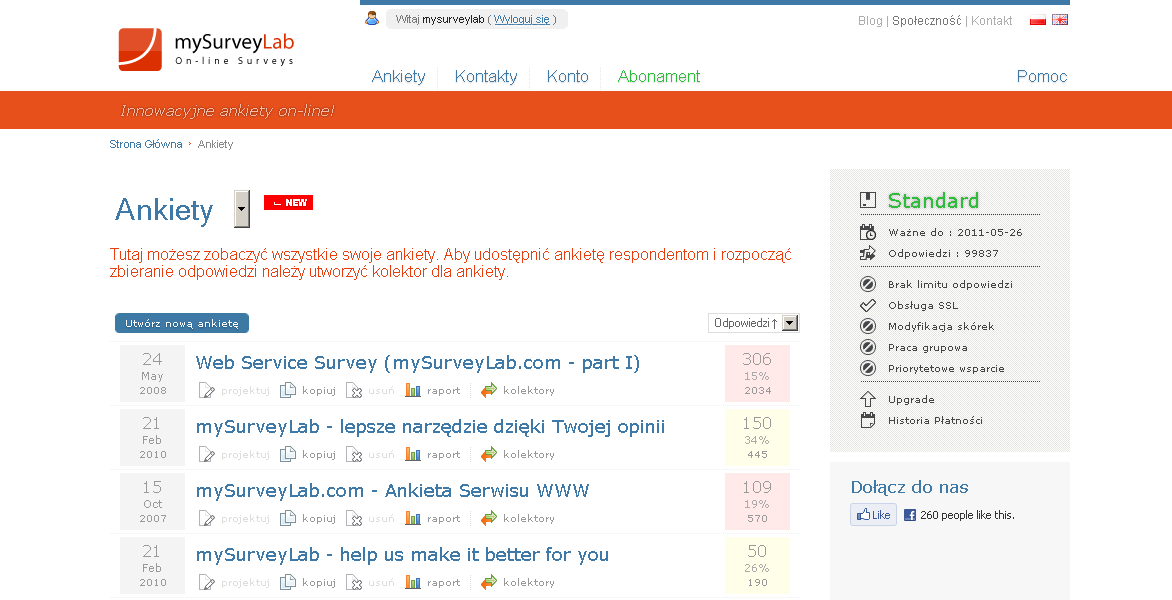Click usuń icon for Ankieta Serwisu WWW
This screenshot has height=600, width=1172.
pos(354,519)
